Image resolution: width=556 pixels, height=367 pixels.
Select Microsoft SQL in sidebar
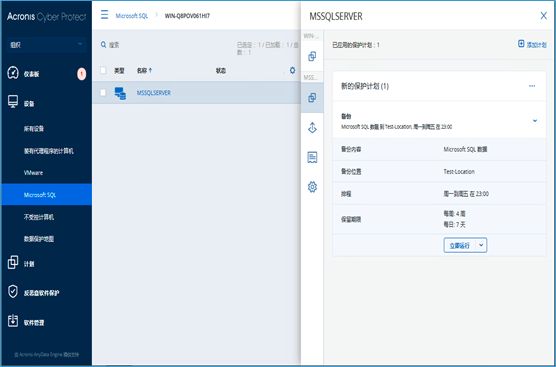[46, 195]
